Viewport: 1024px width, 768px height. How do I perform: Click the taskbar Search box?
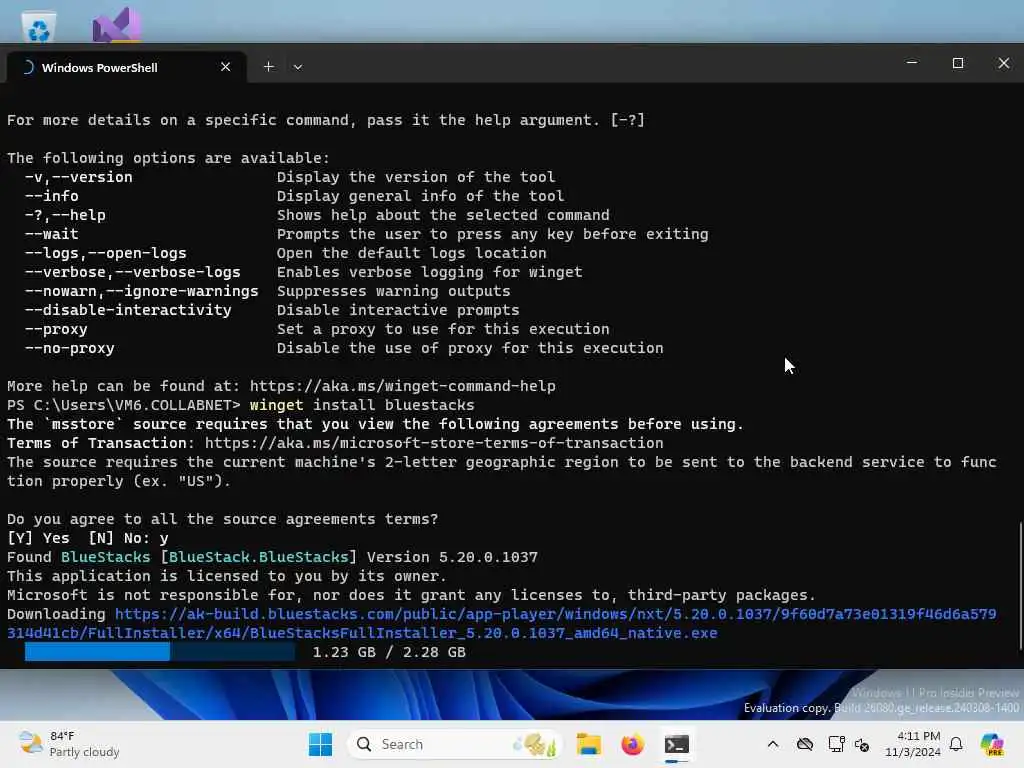tap(454, 744)
